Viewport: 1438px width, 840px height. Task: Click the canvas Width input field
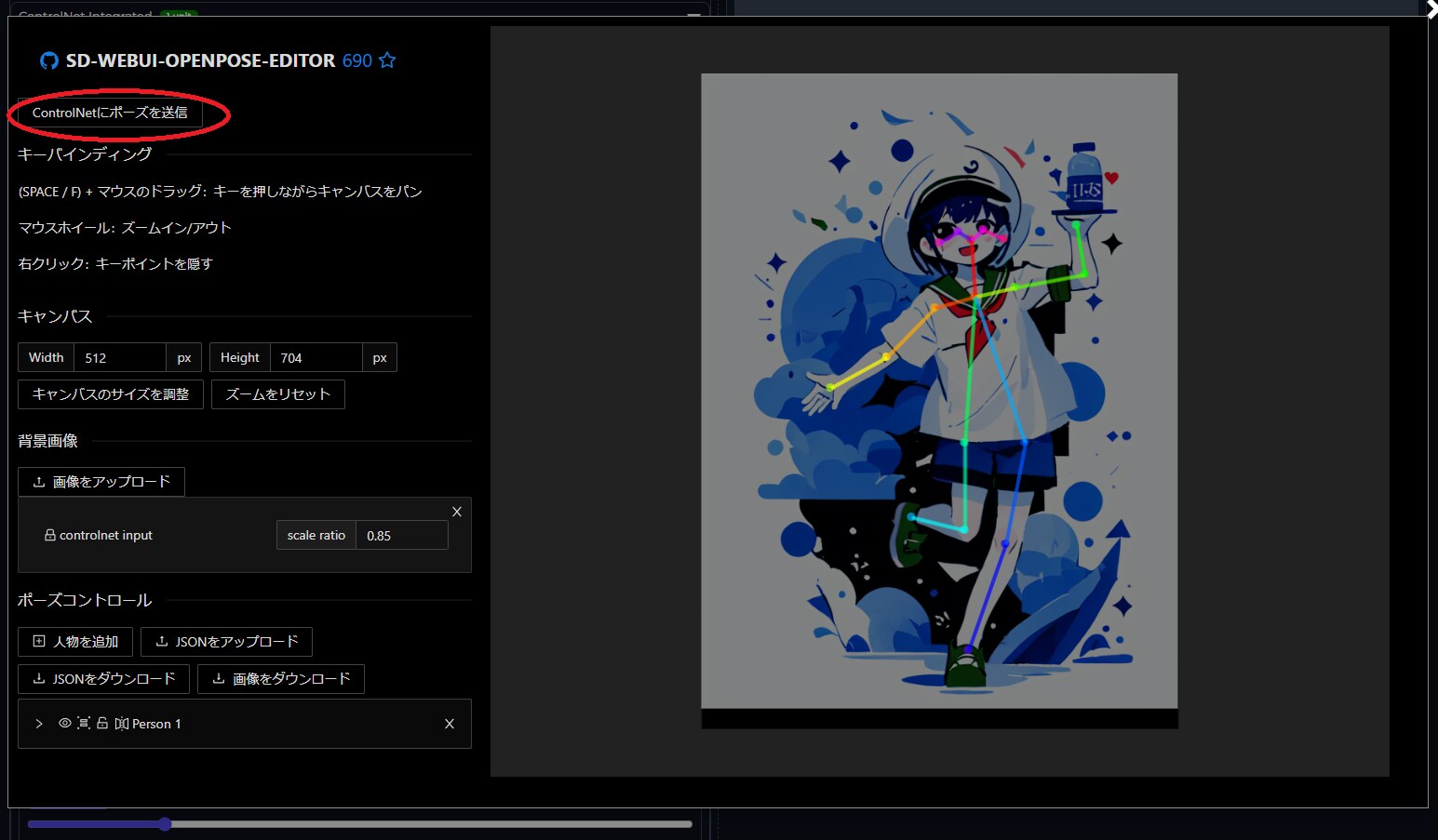click(119, 358)
